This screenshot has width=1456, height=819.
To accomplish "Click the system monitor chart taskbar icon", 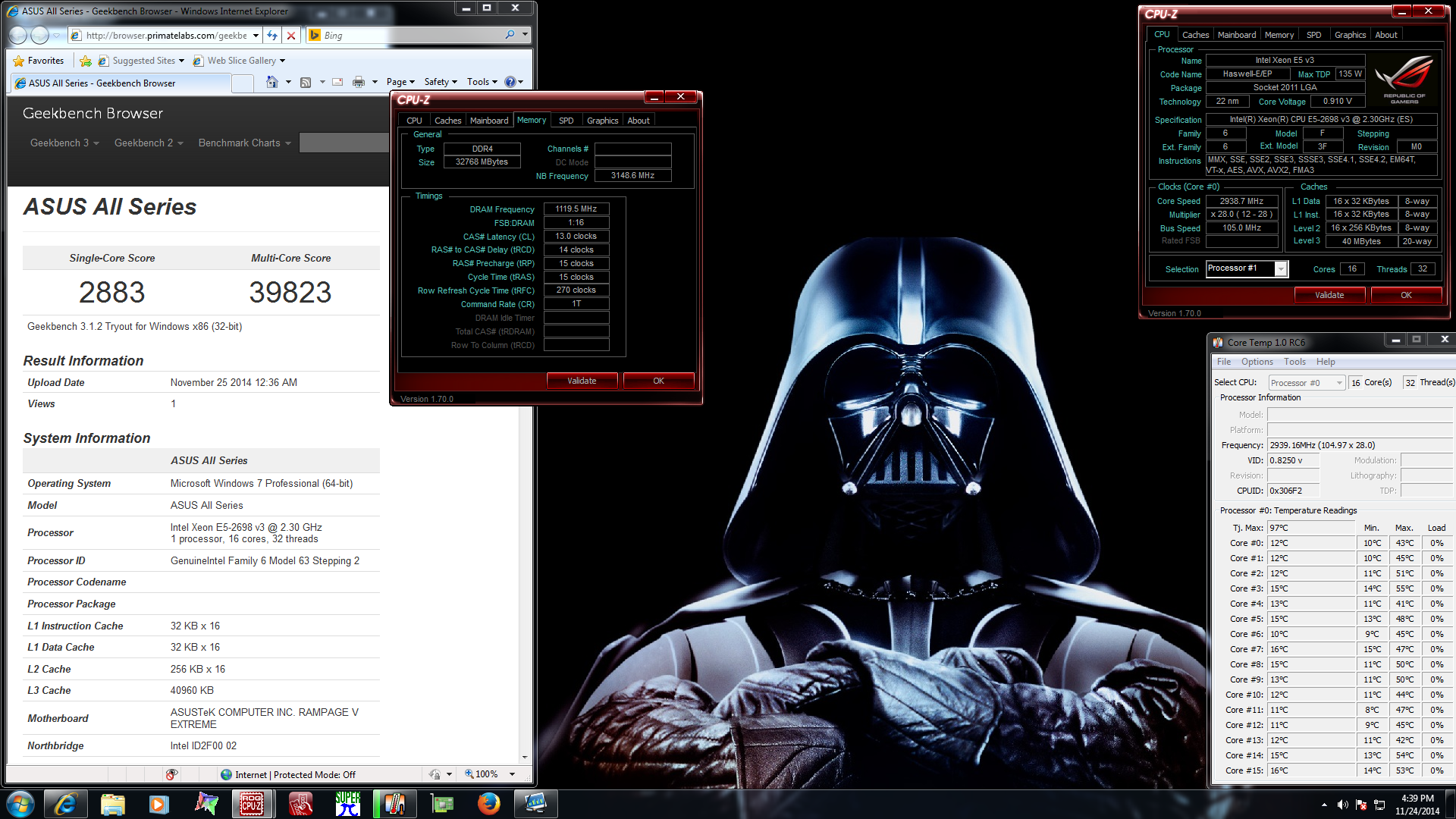I will pos(535,804).
